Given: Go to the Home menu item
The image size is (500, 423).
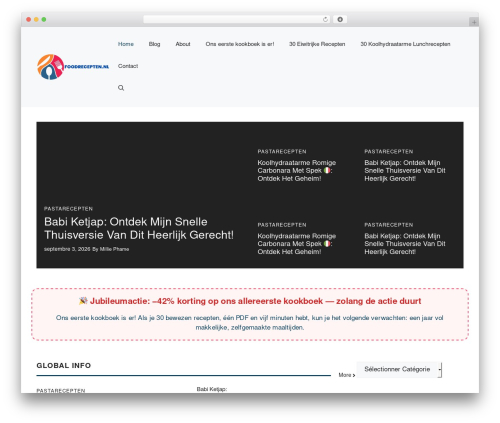Looking at the screenshot, I should (126, 44).
